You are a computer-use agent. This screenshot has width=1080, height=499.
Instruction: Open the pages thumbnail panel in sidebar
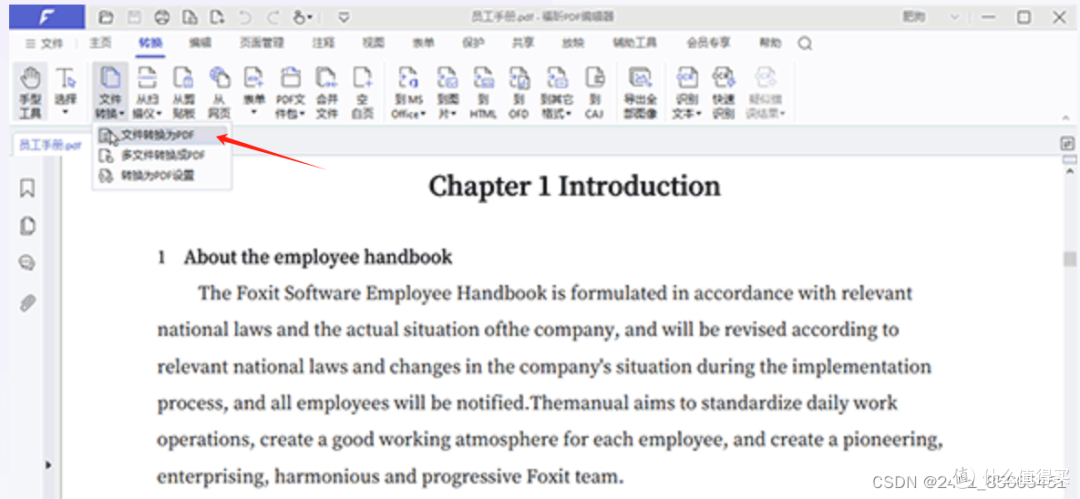click(x=28, y=226)
